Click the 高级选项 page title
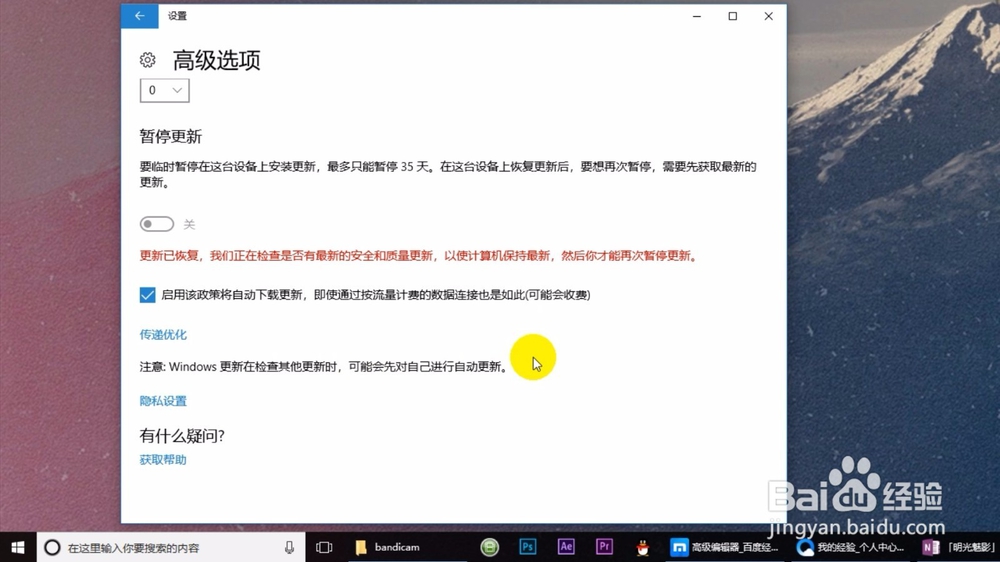Image resolution: width=1000 pixels, height=562 pixels. tap(217, 61)
